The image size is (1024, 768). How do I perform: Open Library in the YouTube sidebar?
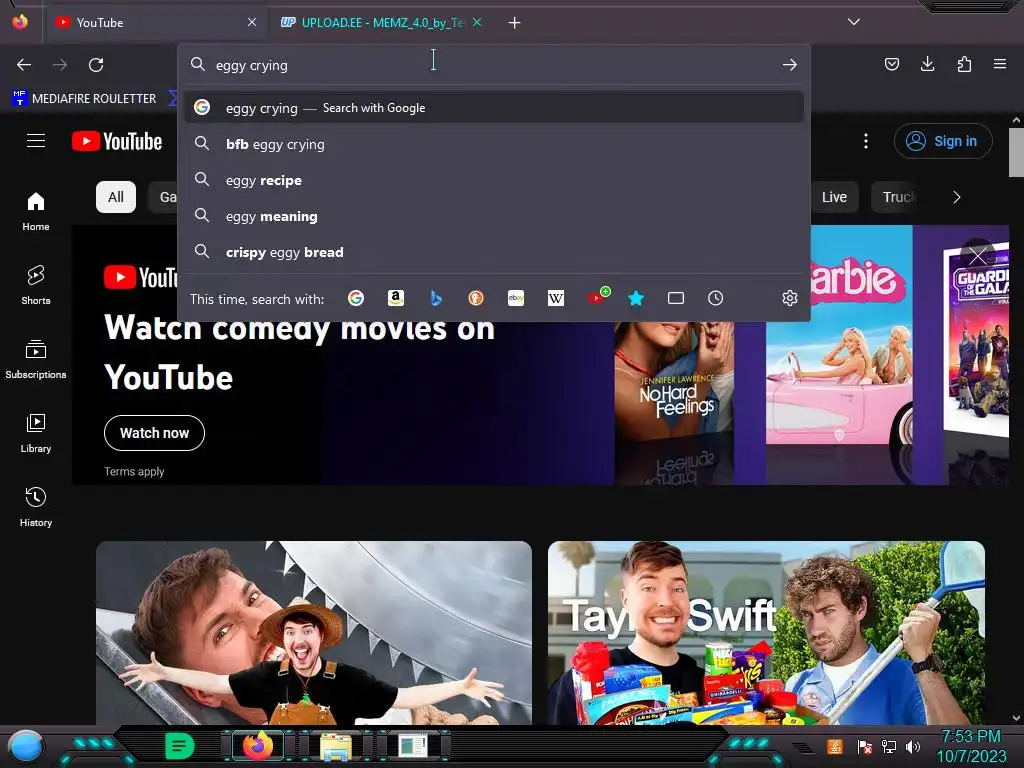[36, 434]
